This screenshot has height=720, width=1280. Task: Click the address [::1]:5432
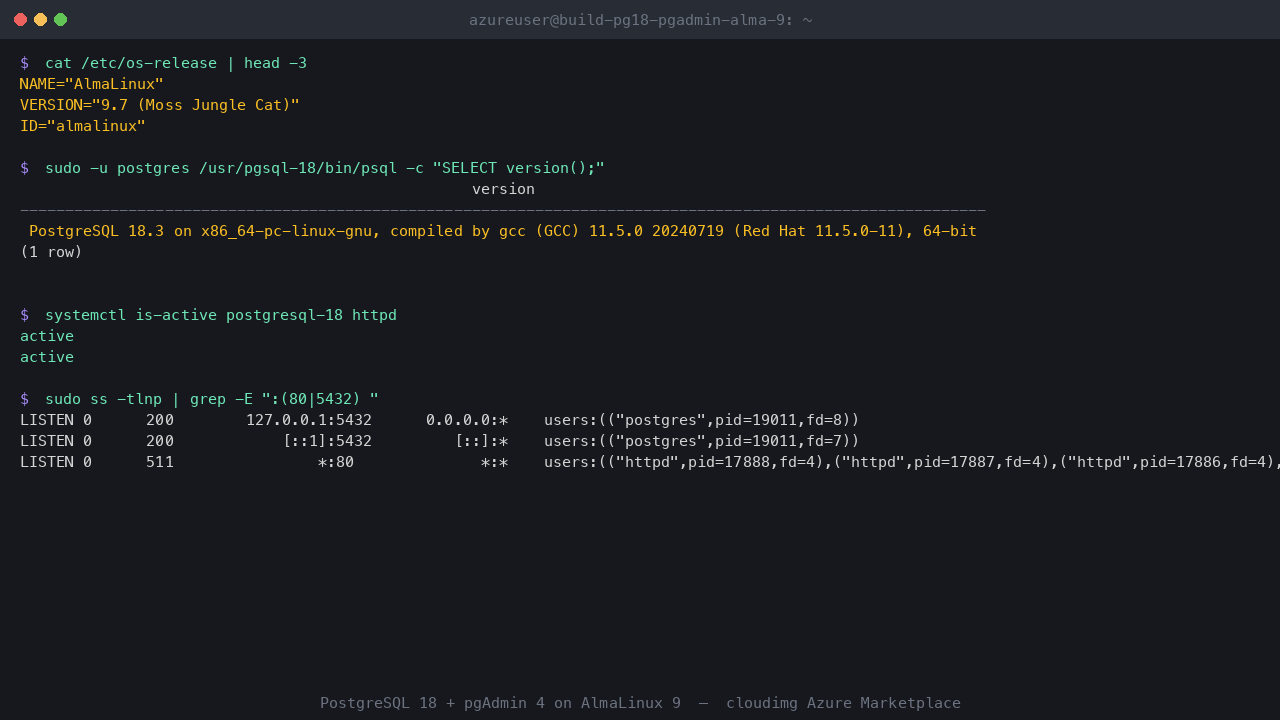pyautogui.click(x=327, y=441)
